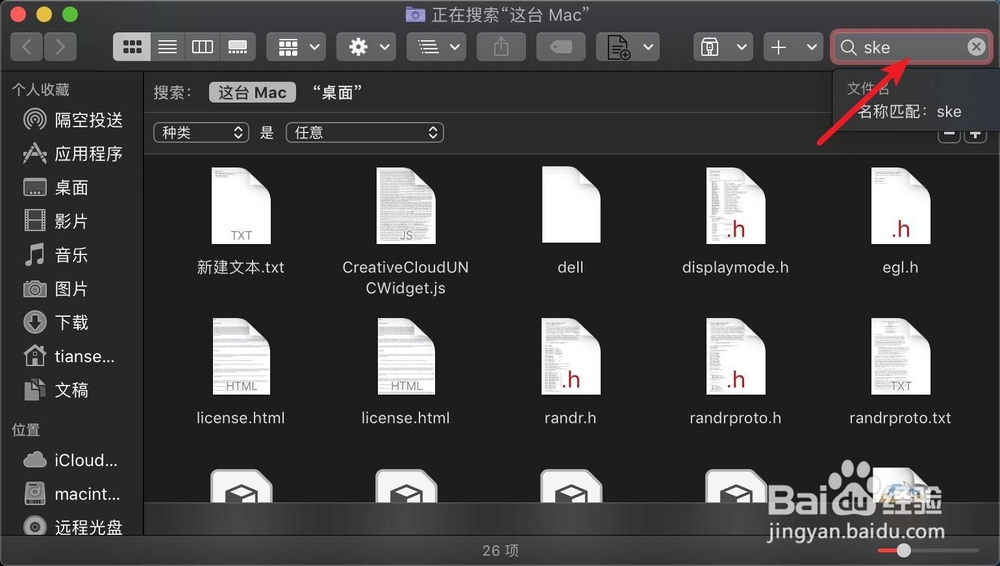Select the randrproto.txt file icon

[901, 357]
